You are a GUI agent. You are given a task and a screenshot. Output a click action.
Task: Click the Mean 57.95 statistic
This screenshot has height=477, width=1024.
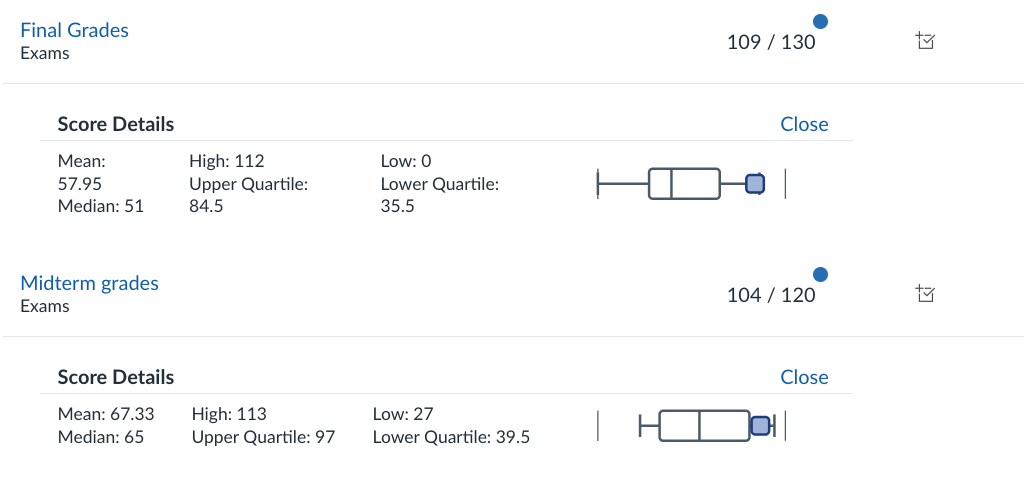[81, 172]
